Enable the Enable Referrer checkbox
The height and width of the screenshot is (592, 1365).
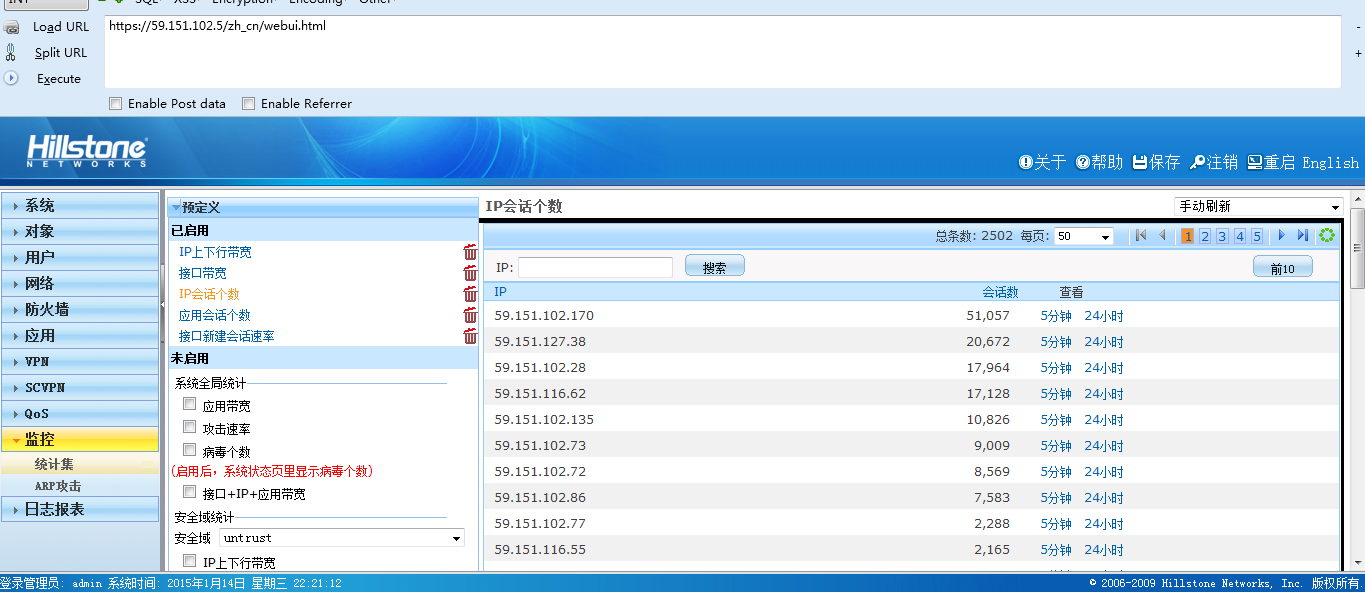[249, 103]
